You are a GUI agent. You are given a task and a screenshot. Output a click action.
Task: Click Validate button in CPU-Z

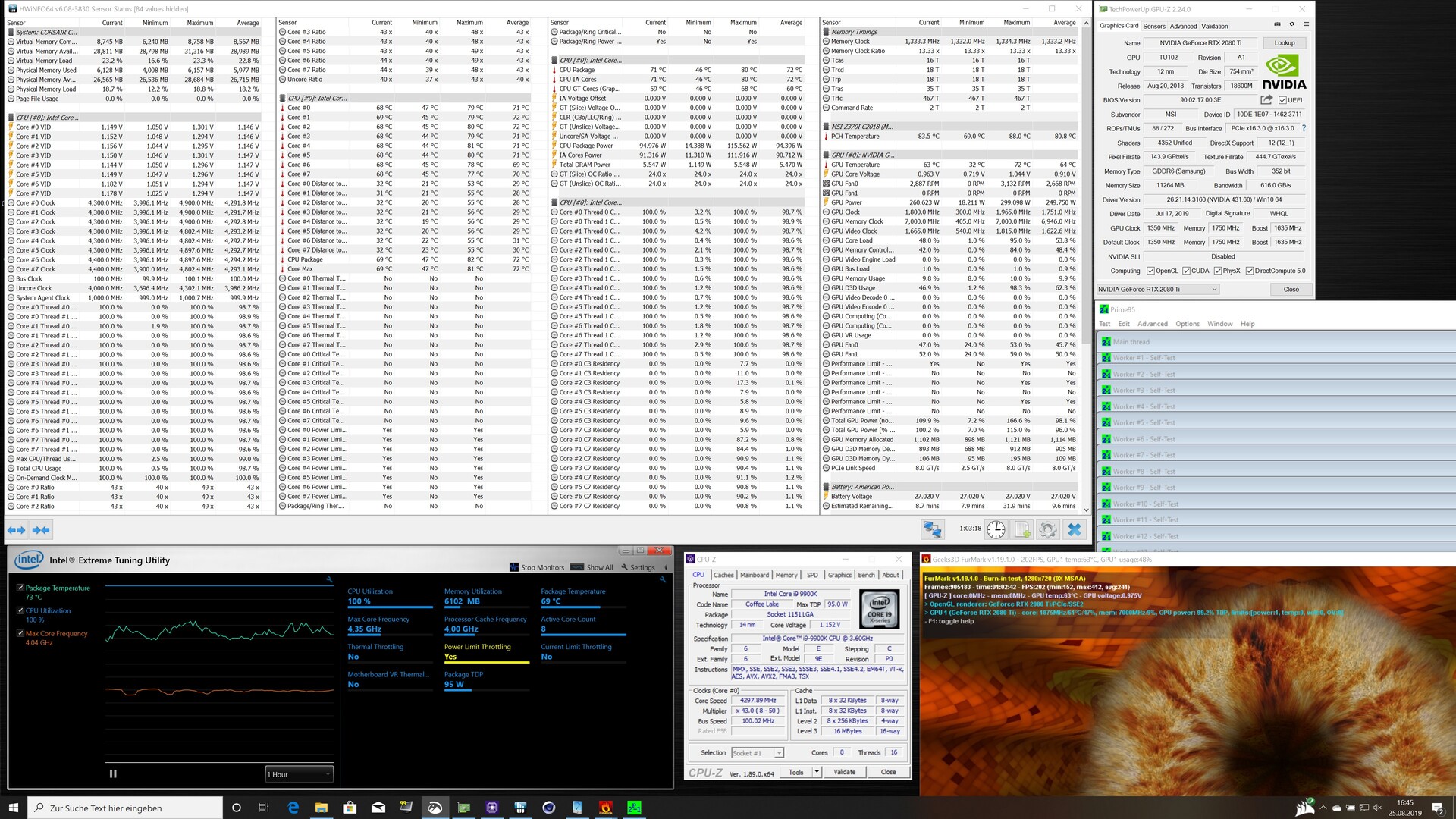pyautogui.click(x=844, y=772)
